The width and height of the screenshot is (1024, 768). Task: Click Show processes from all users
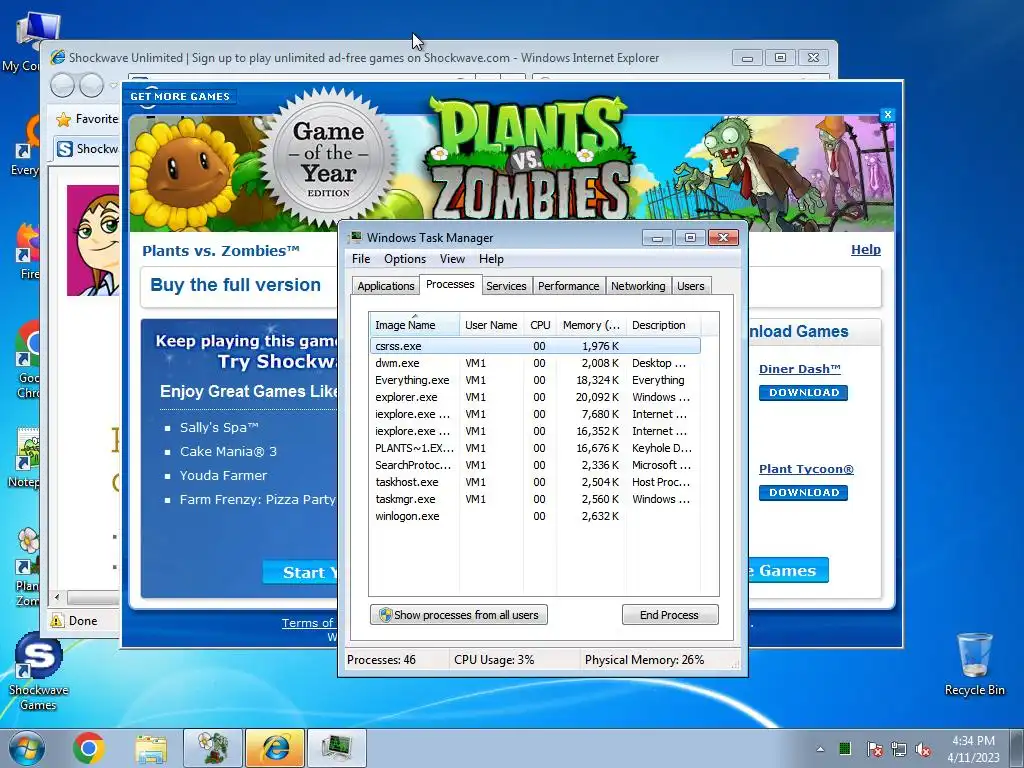[459, 615]
